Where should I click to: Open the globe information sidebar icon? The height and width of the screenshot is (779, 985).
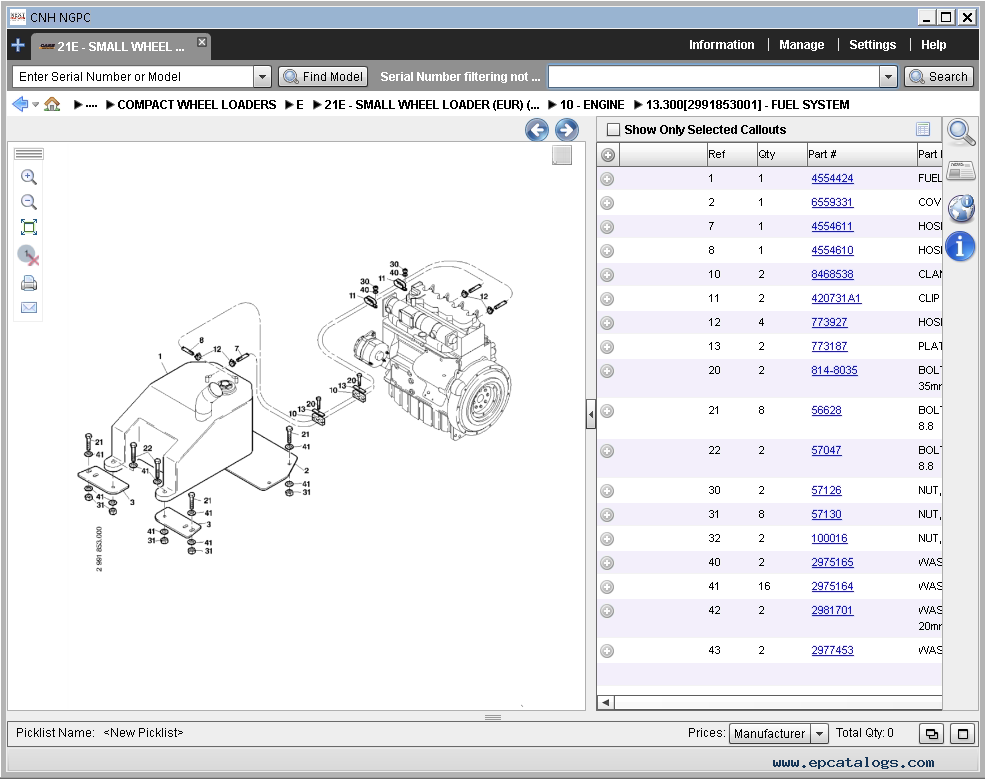(x=961, y=208)
